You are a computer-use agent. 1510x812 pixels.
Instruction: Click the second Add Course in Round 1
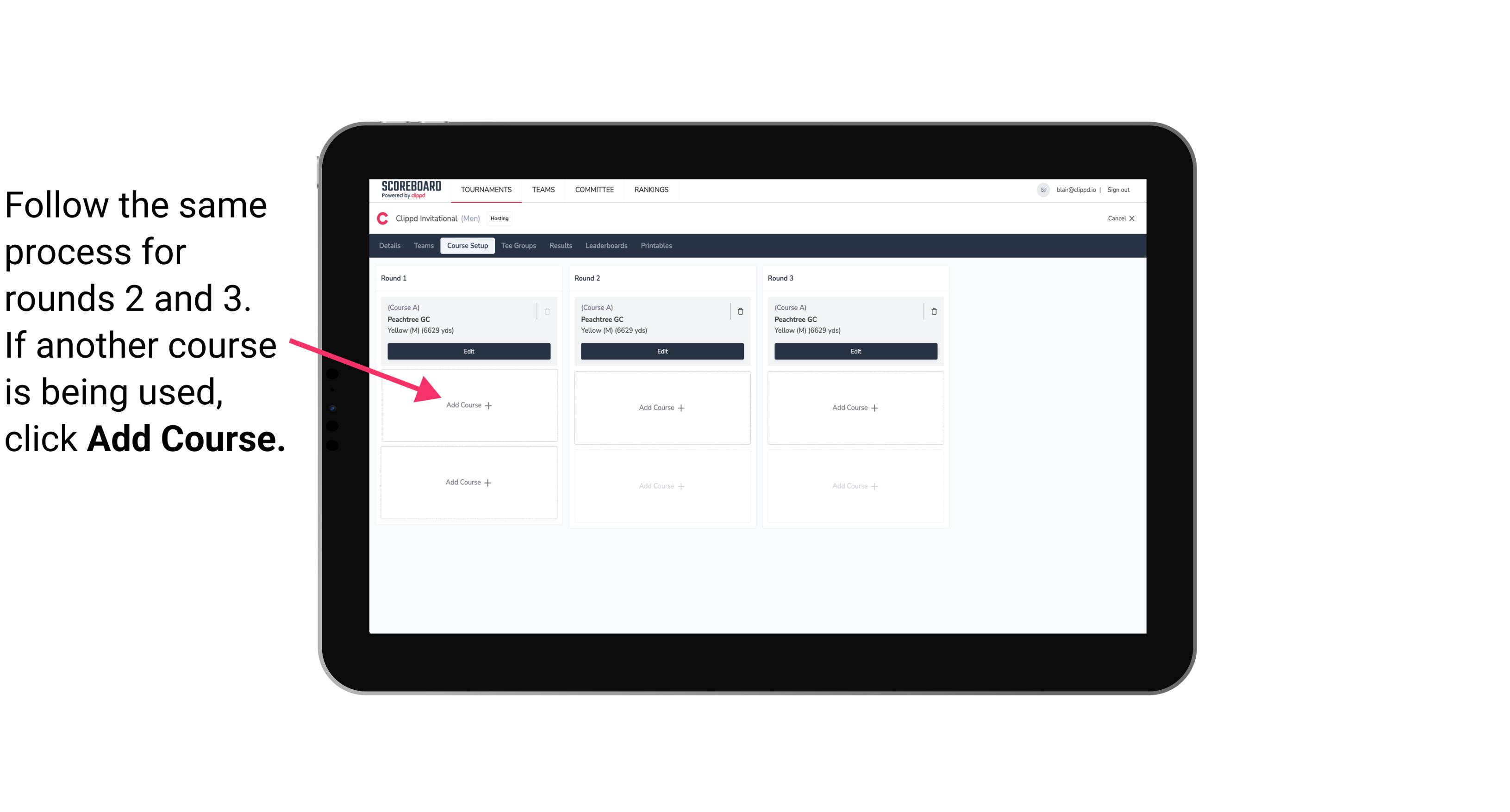click(467, 481)
